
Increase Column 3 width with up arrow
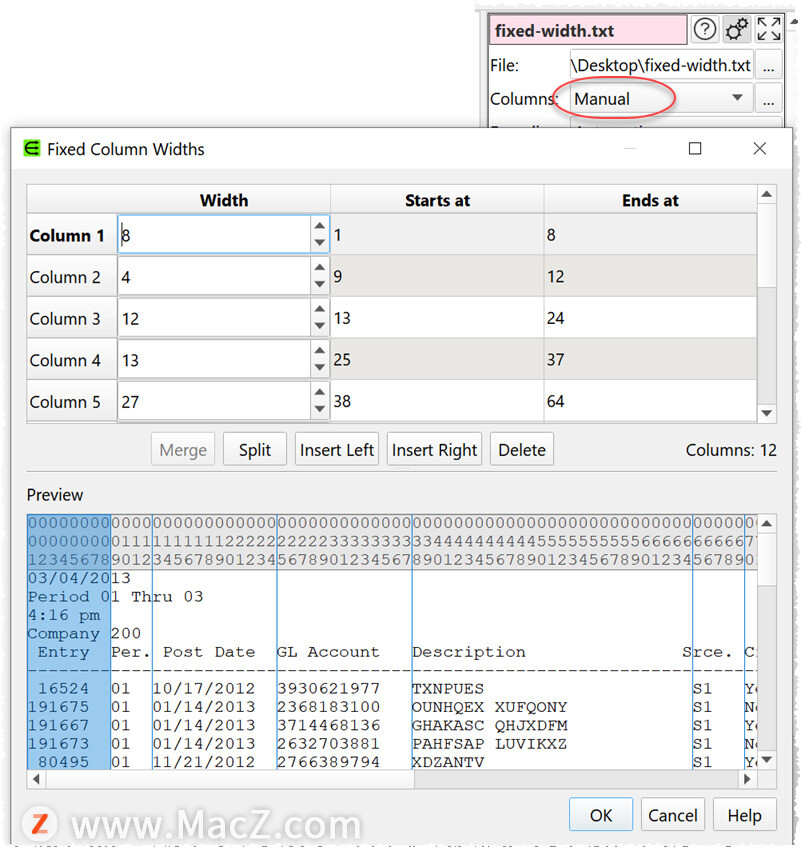[320, 308]
